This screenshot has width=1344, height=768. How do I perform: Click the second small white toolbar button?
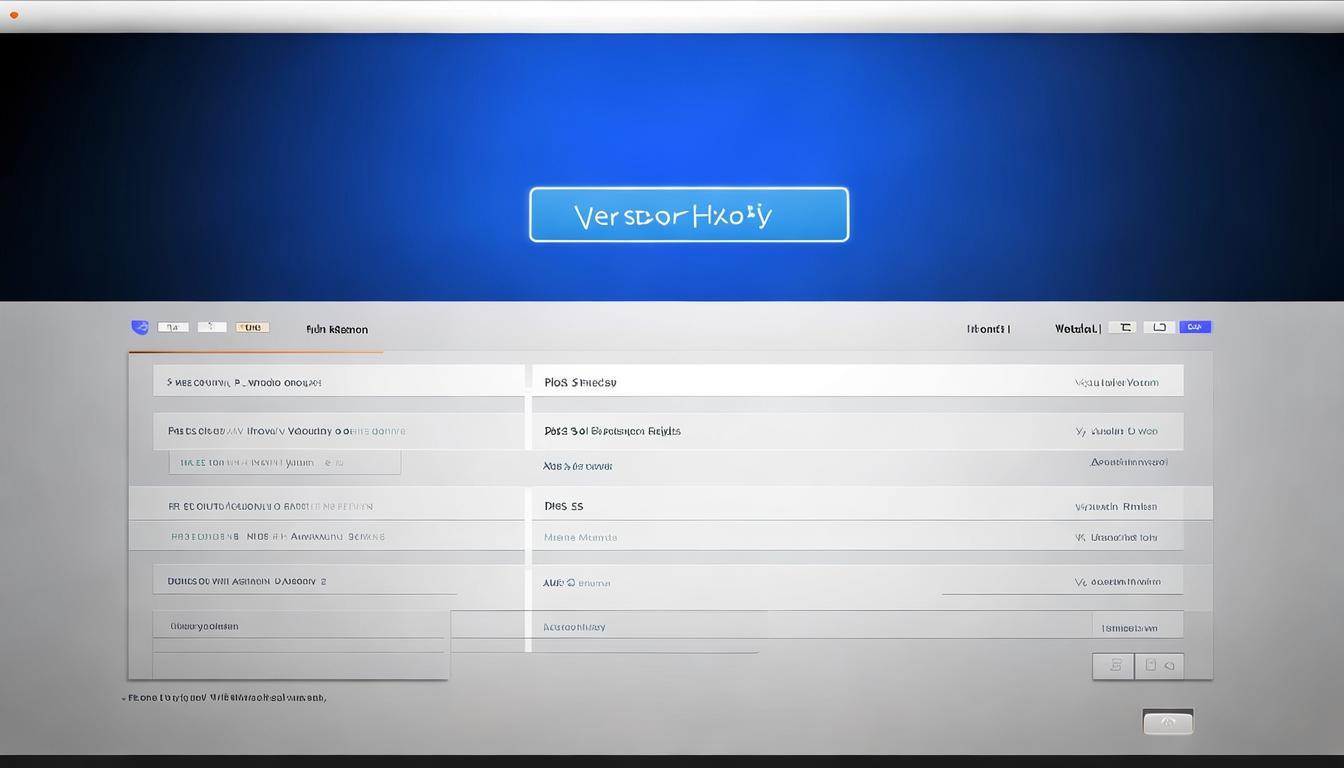(211, 327)
